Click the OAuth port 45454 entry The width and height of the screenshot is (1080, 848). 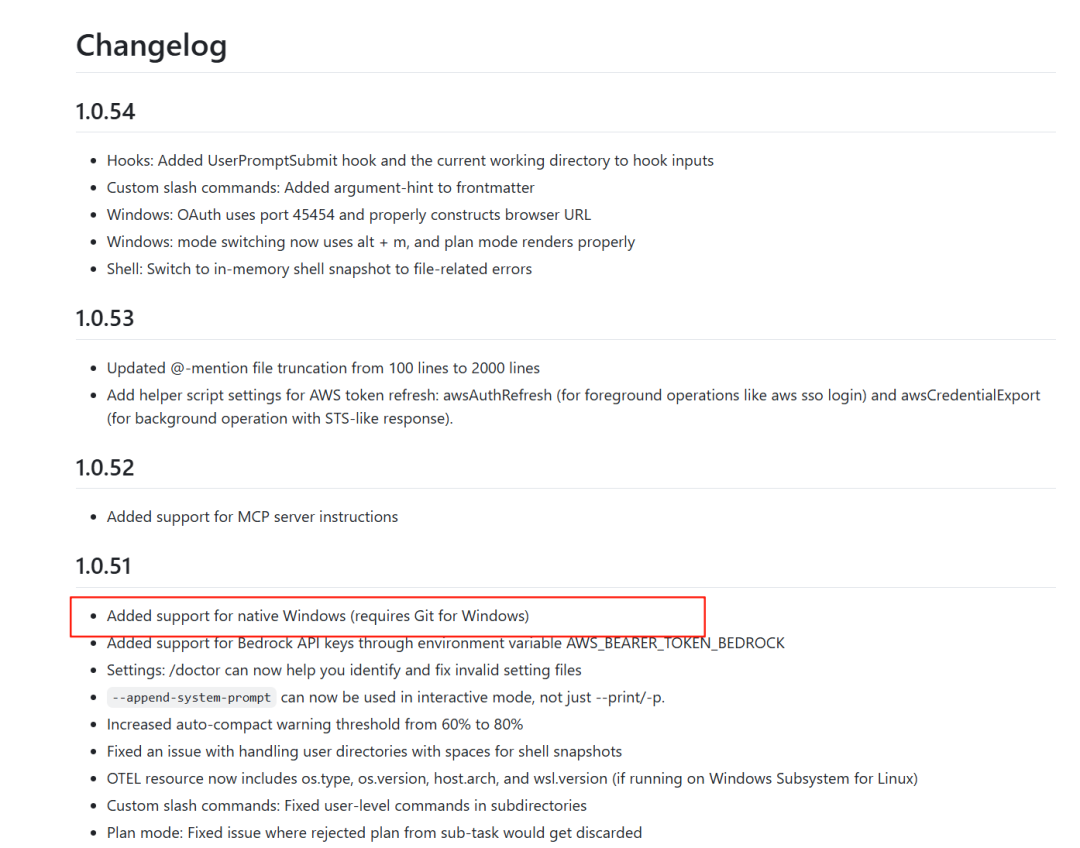[x=349, y=215]
